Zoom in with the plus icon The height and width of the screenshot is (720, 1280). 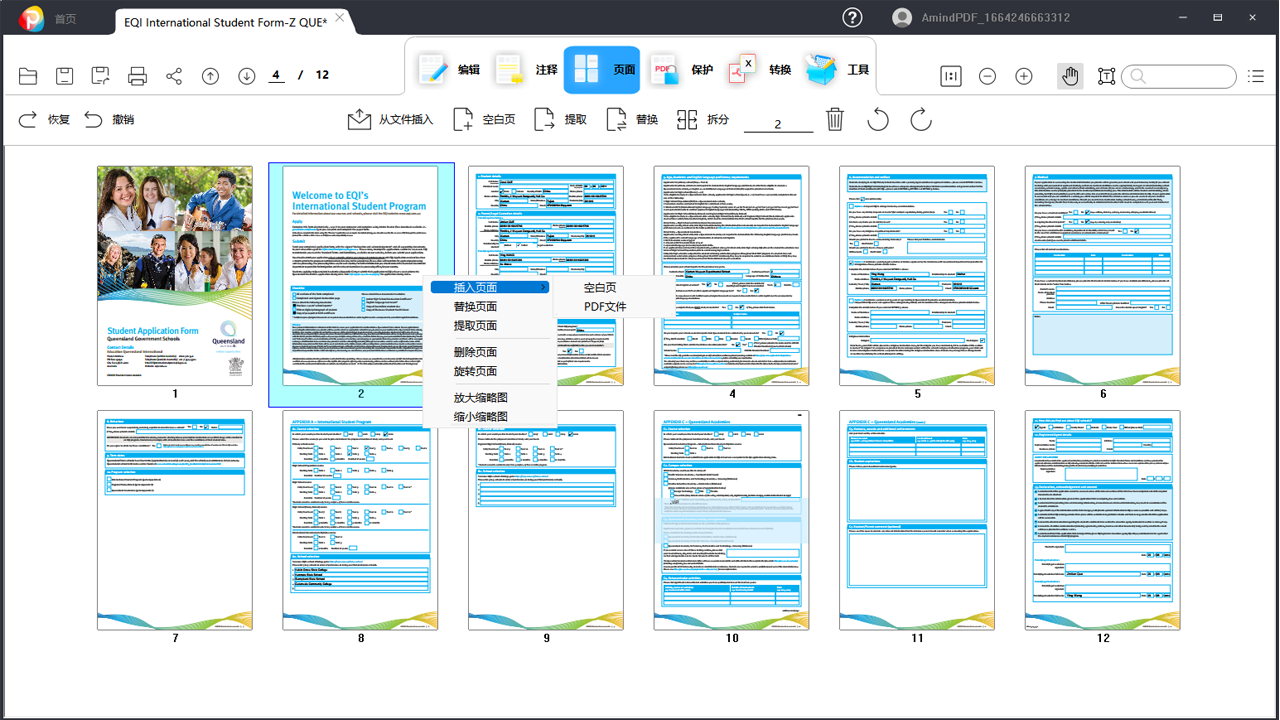[x=1023, y=76]
